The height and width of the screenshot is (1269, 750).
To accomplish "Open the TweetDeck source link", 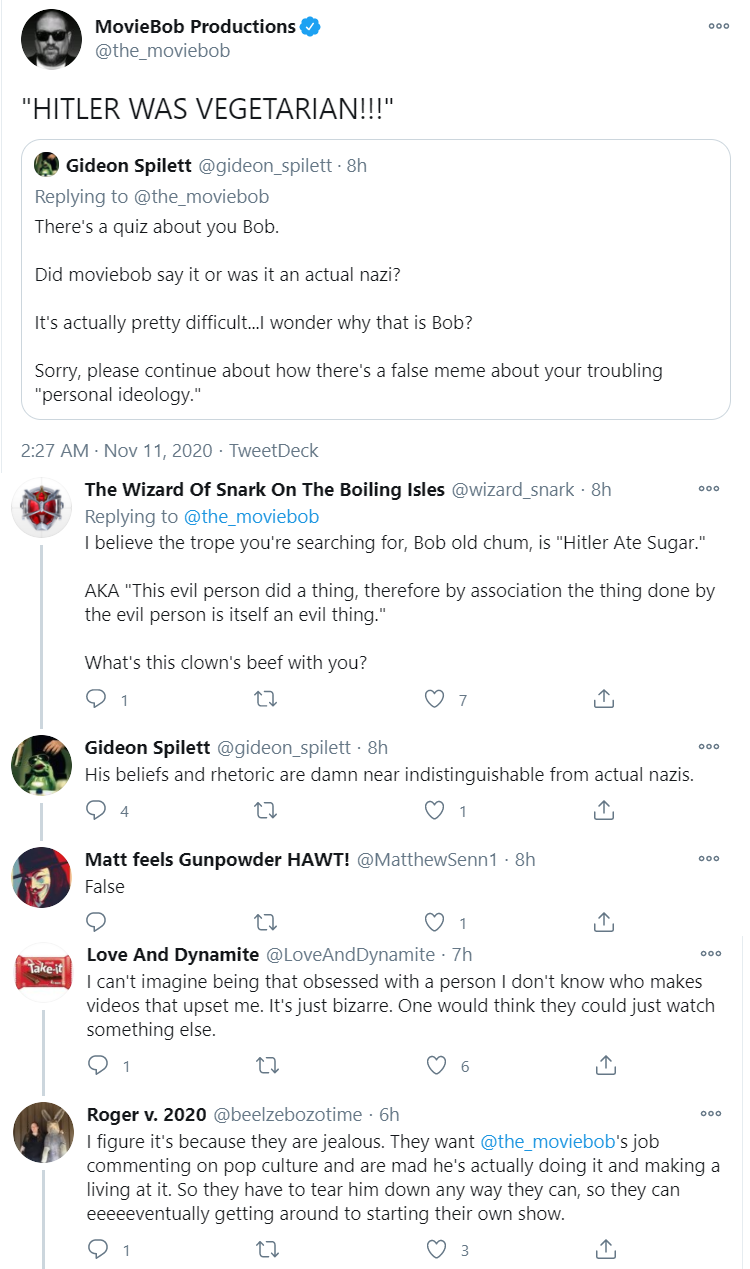I will pos(274,451).
